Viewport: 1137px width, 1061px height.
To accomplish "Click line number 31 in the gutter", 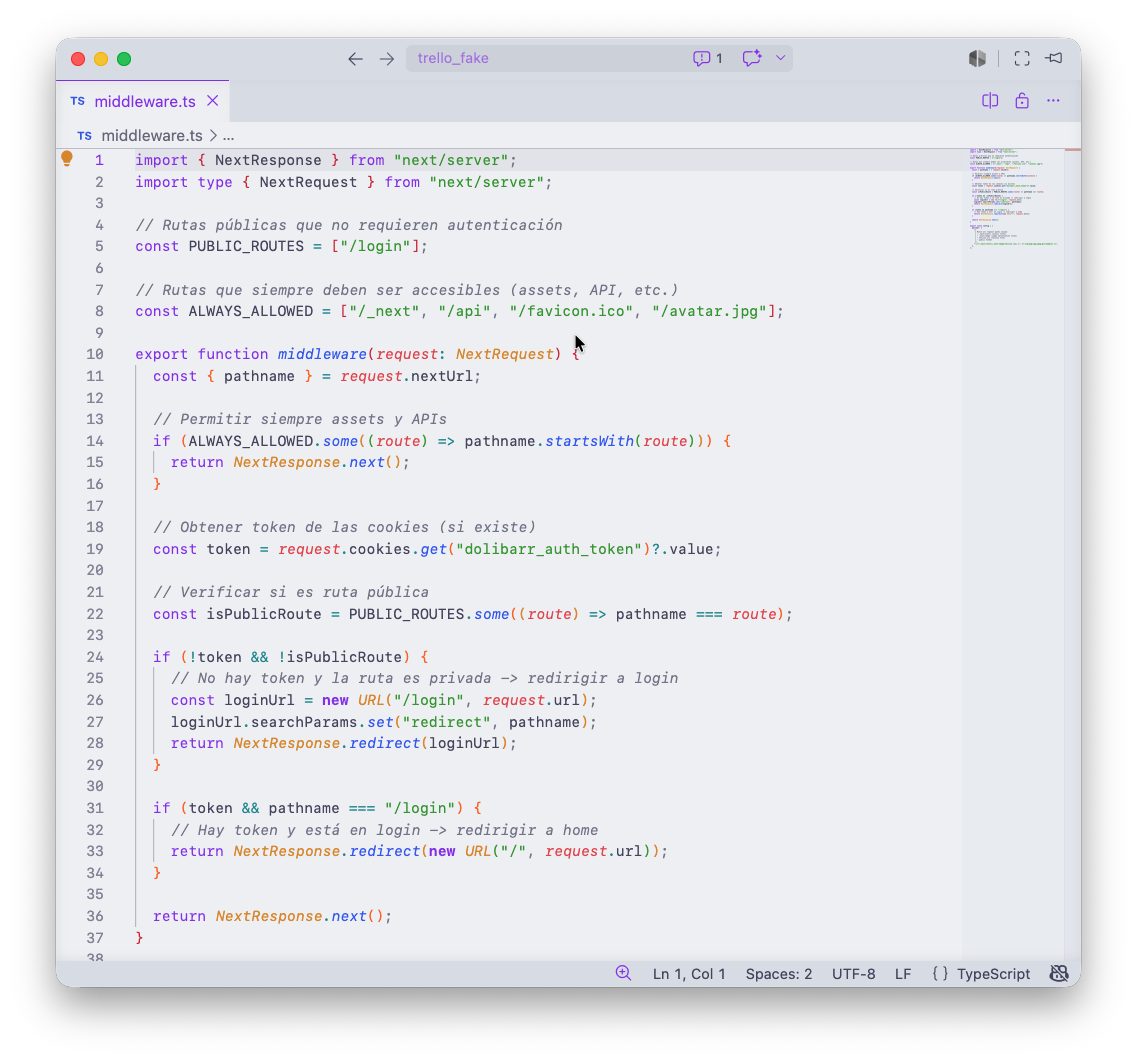I will click(95, 809).
